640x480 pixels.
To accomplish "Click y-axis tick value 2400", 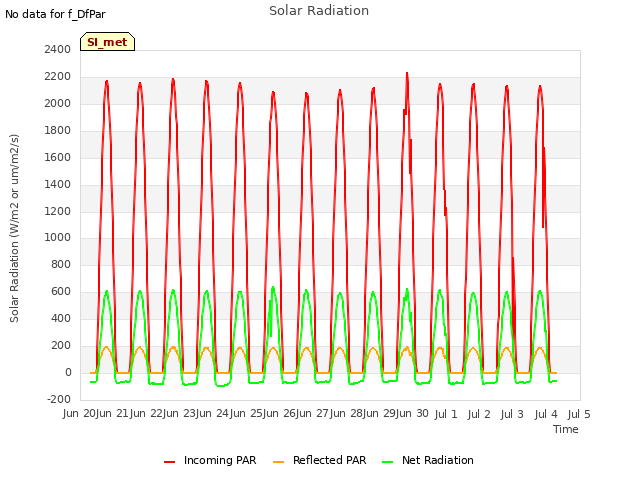I will (x=58, y=49).
